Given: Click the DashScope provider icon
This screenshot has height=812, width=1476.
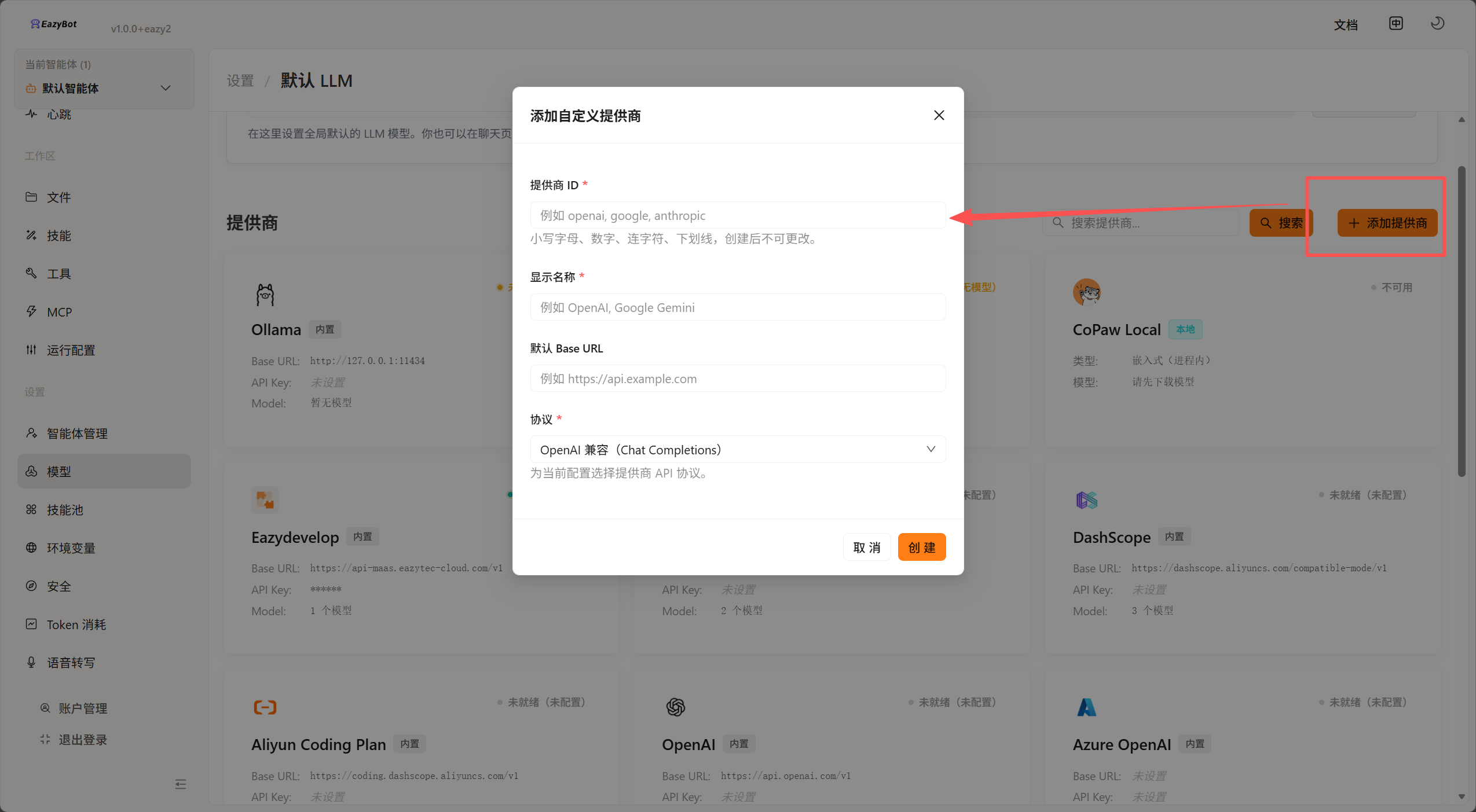Looking at the screenshot, I should [1087, 499].
